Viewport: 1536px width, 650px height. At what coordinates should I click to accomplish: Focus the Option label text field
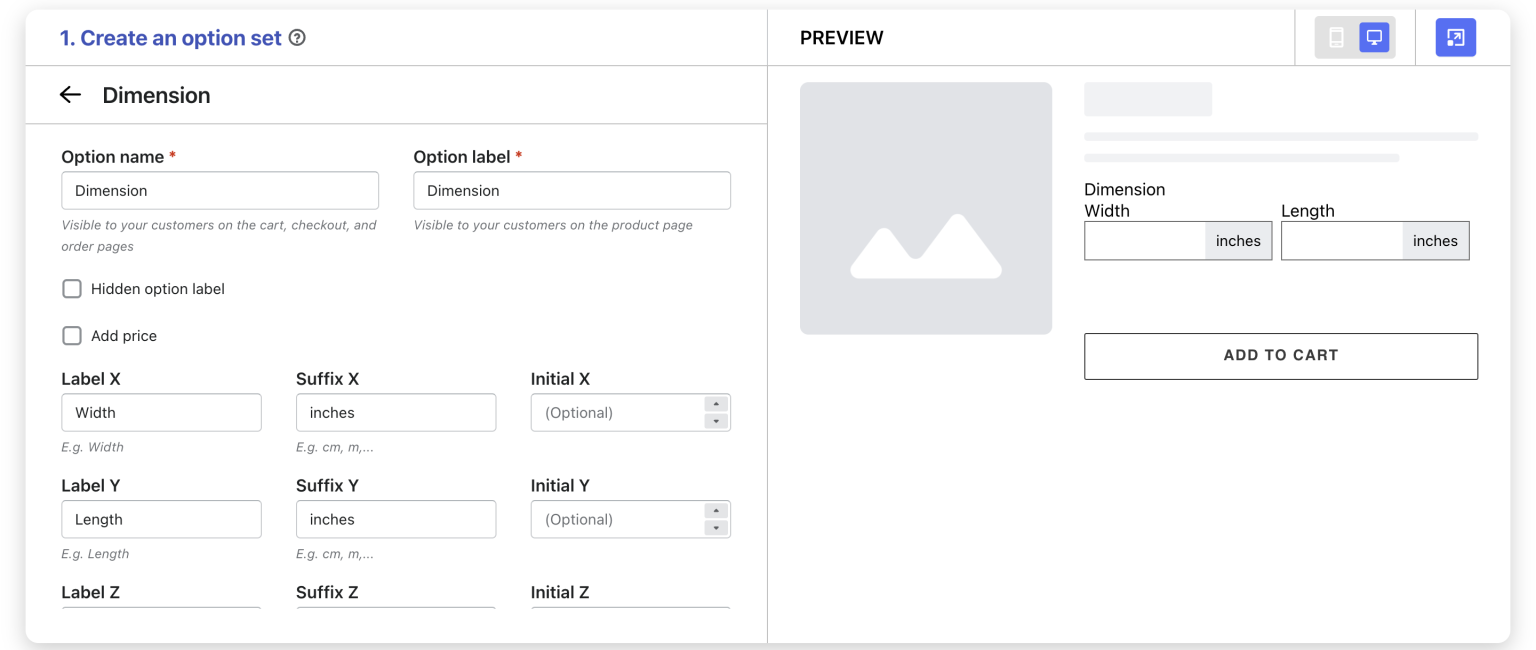point(571,191)
